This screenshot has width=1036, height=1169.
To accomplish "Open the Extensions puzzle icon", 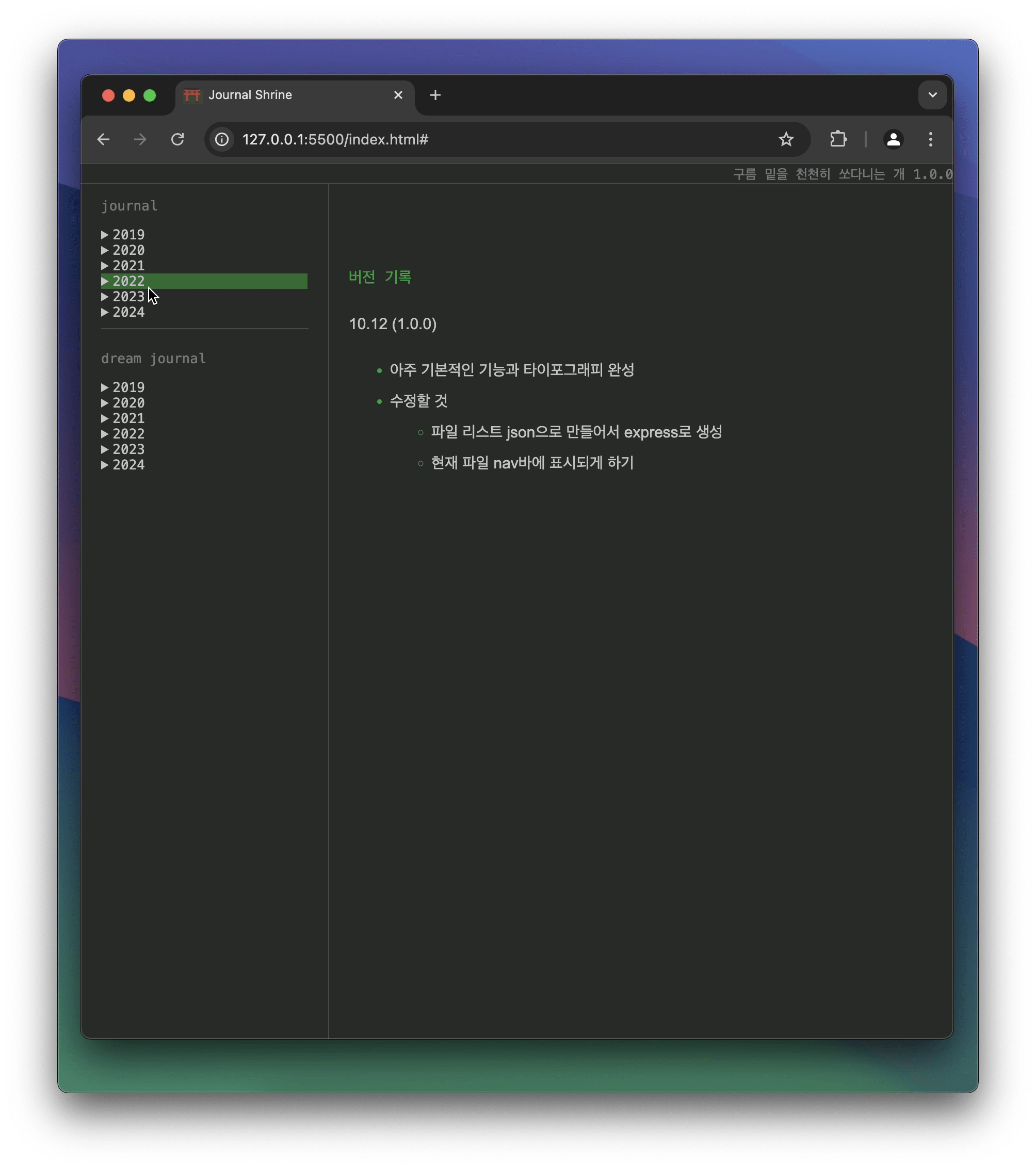I will [838, 140].
